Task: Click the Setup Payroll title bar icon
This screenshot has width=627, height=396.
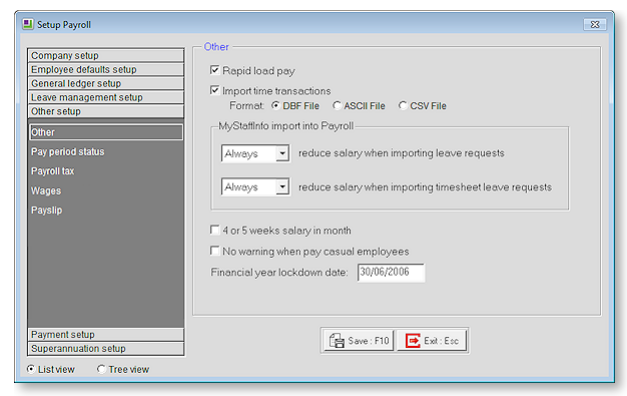Action: tap(28, 24)
